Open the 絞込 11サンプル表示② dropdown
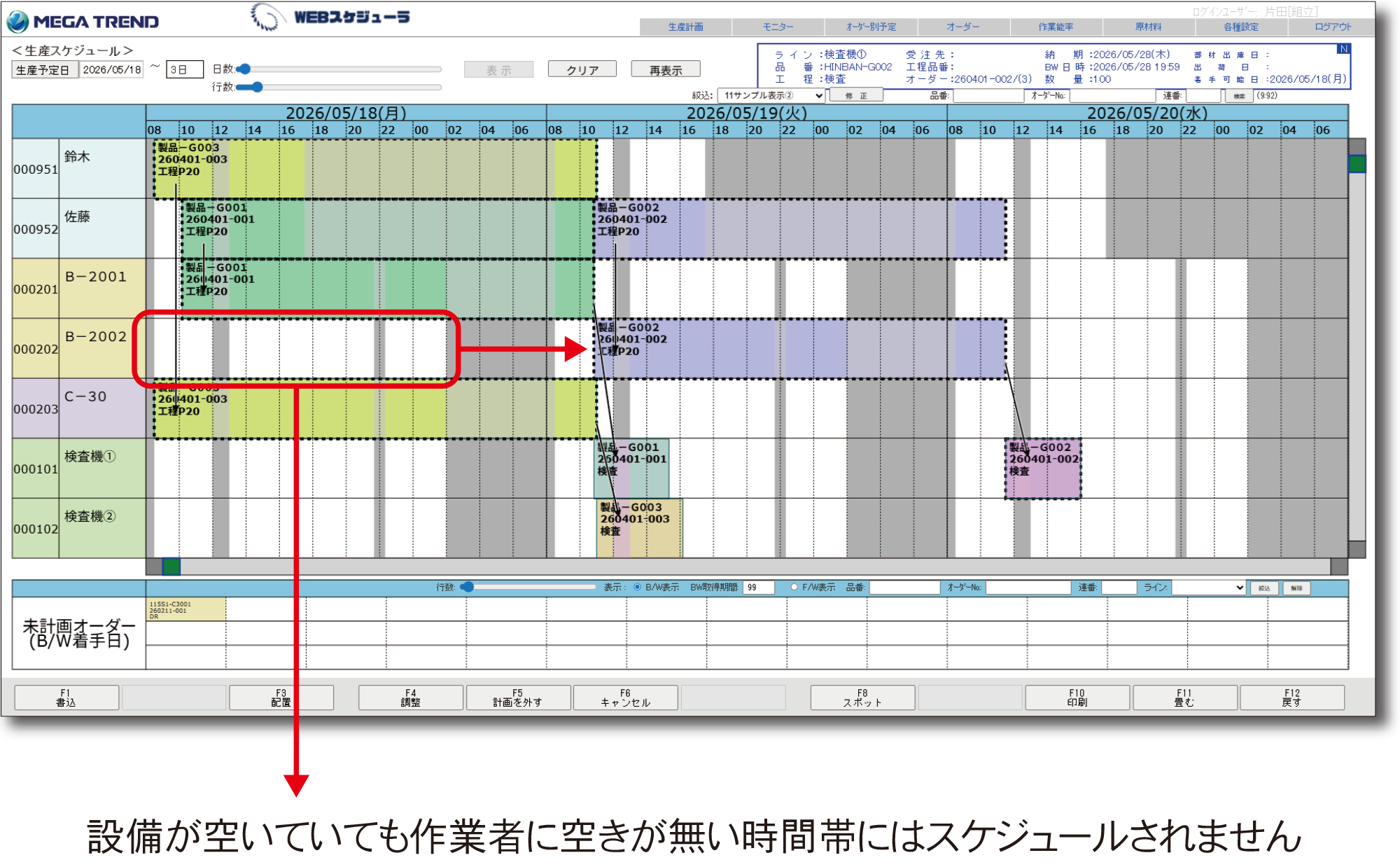1400x867 pixels. click(x=771, y=96)
